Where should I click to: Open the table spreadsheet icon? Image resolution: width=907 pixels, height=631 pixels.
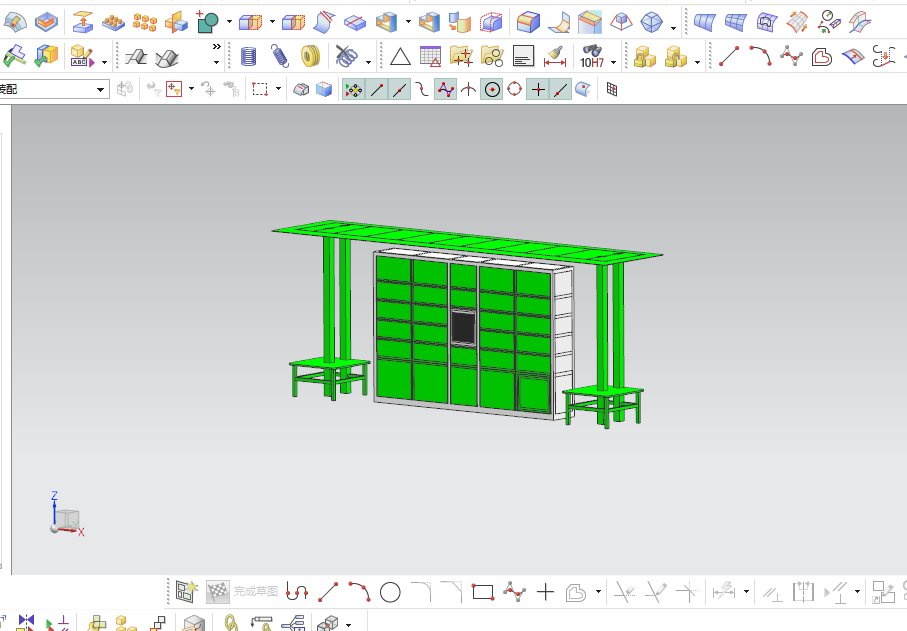point(431,56)
